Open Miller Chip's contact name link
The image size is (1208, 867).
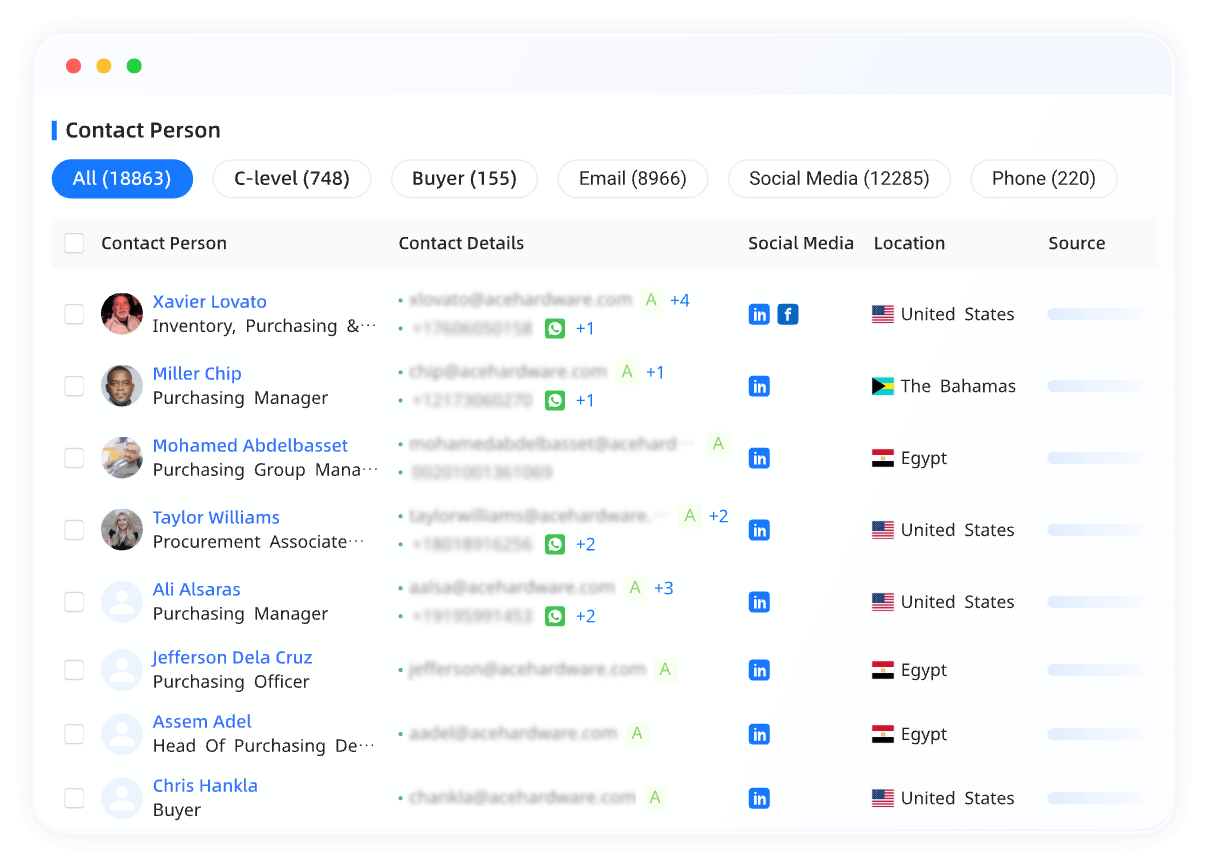coord(197,373)
